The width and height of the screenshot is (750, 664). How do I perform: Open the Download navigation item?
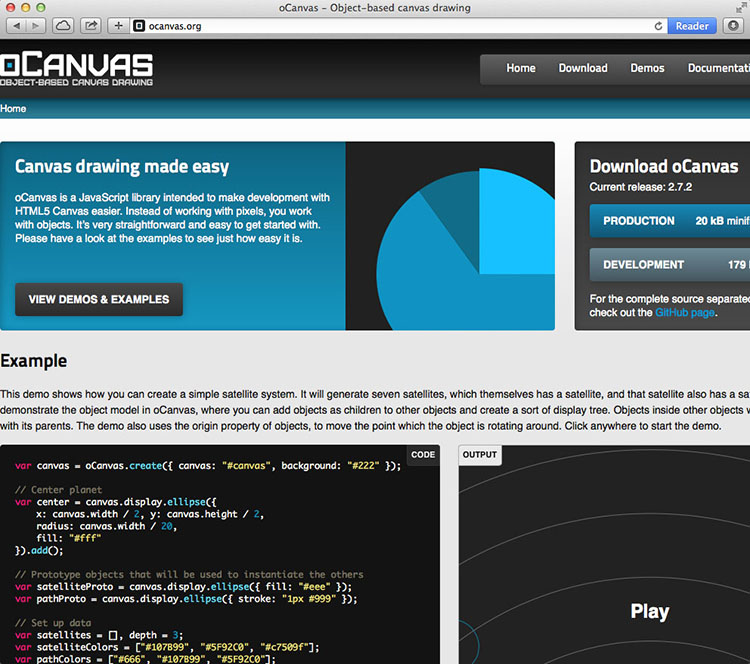583,68
